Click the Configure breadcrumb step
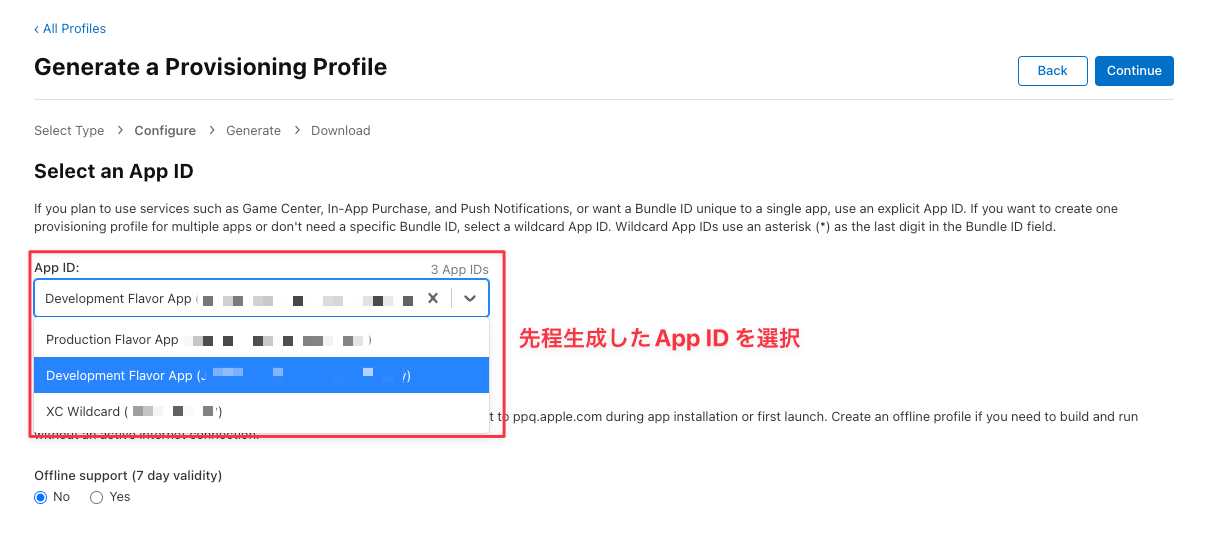 click(x=165, y=131)
